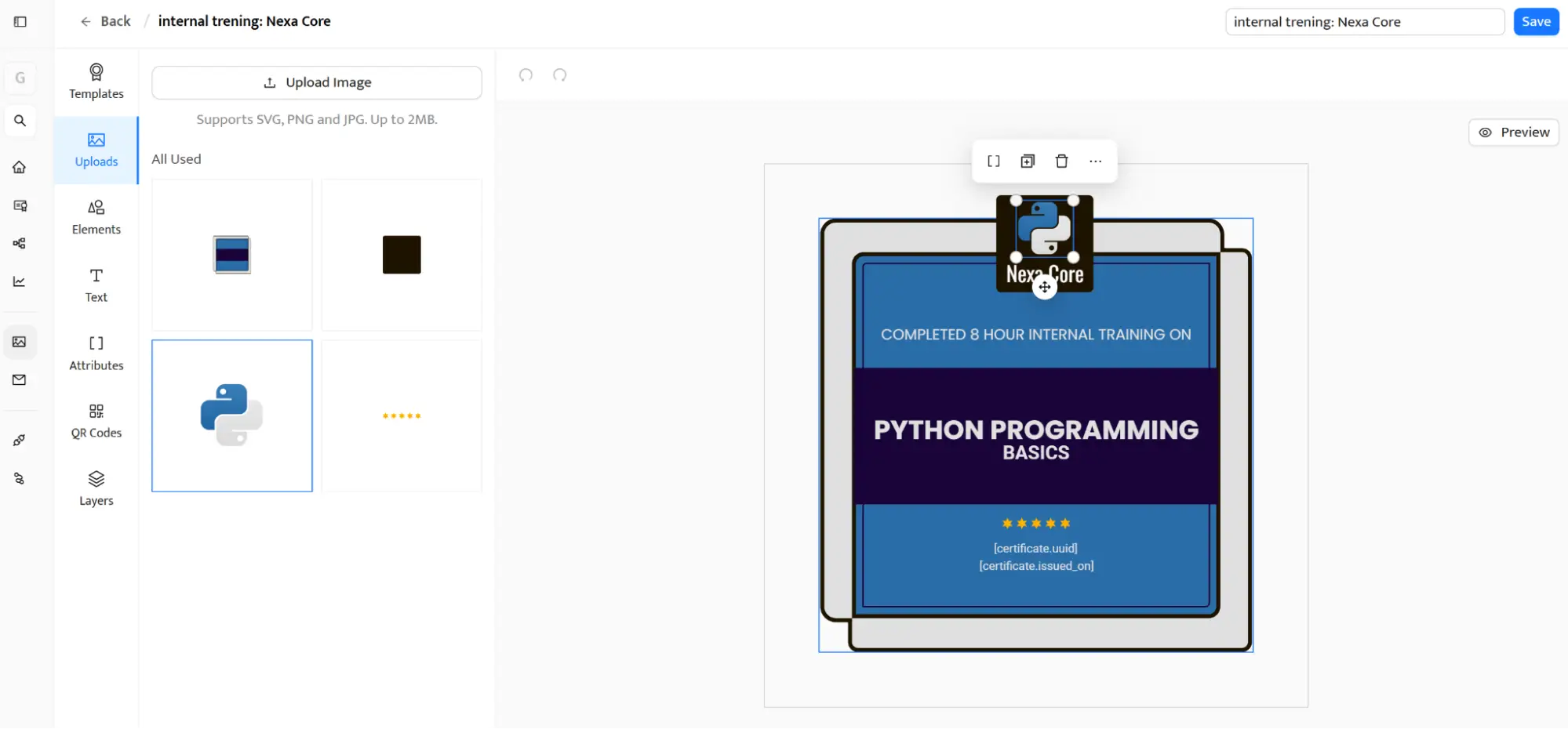This screenshot has height=729, width=1568.
Task: Switch to the Uploads tab
Action: 96,151
